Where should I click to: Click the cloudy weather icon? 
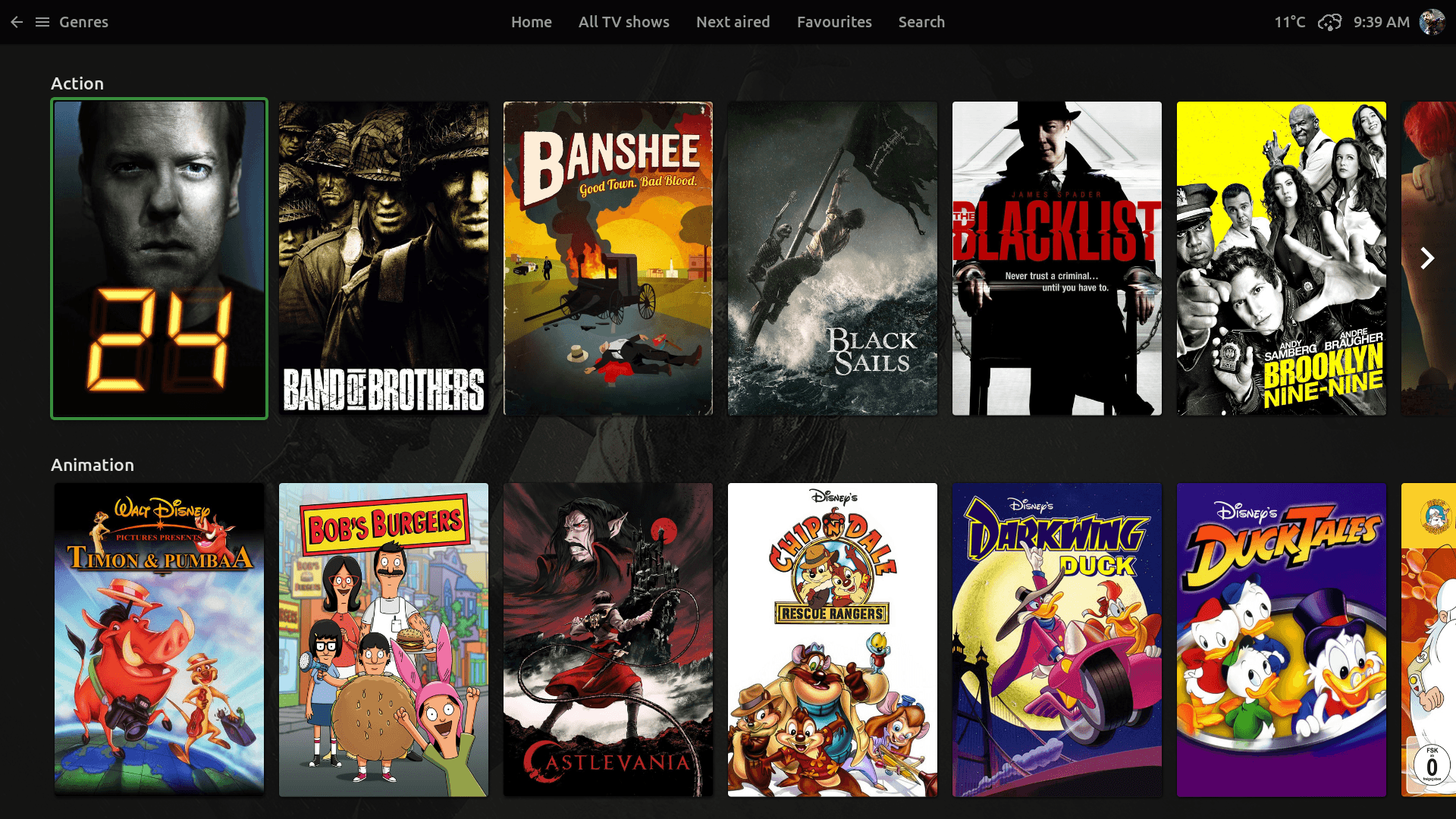pos(1329,22)
